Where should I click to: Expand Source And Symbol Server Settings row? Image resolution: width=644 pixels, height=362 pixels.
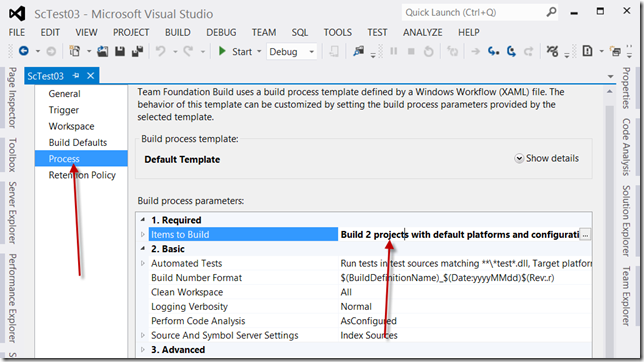click(x=143, y=335)
